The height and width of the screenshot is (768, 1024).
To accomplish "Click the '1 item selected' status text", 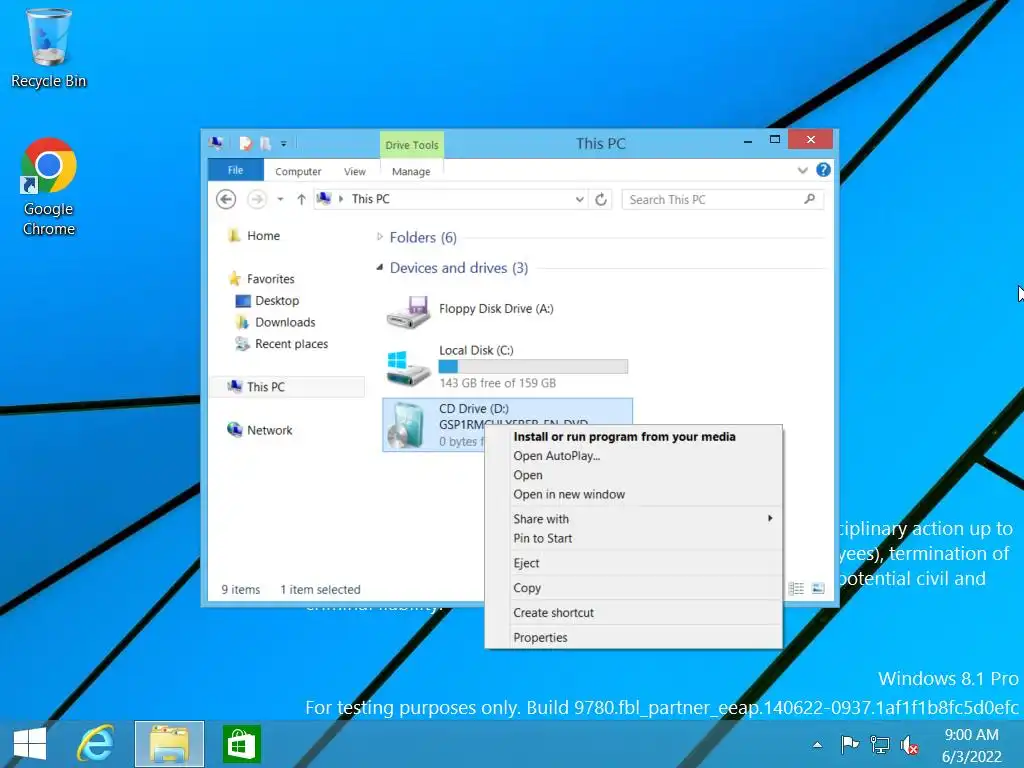I will tap(320, 590).
